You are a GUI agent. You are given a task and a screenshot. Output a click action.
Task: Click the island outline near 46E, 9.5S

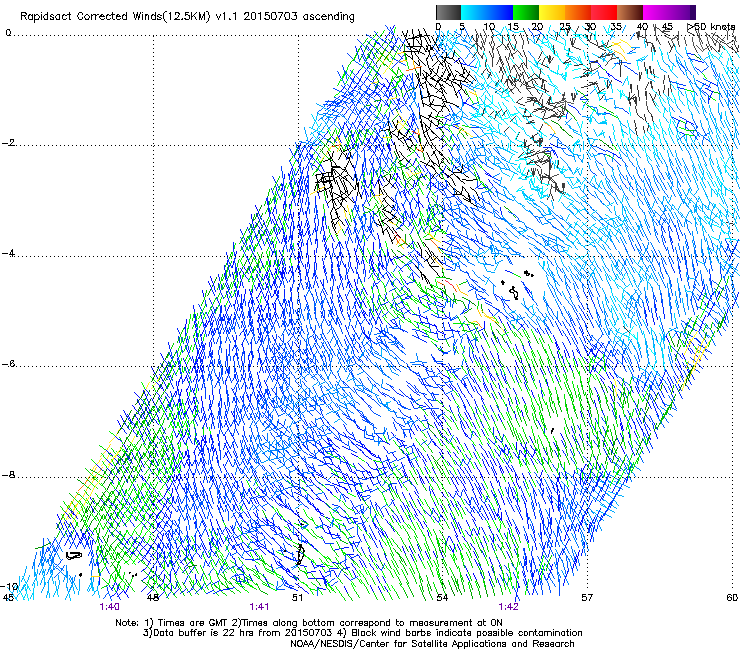(x=74, y=556)
